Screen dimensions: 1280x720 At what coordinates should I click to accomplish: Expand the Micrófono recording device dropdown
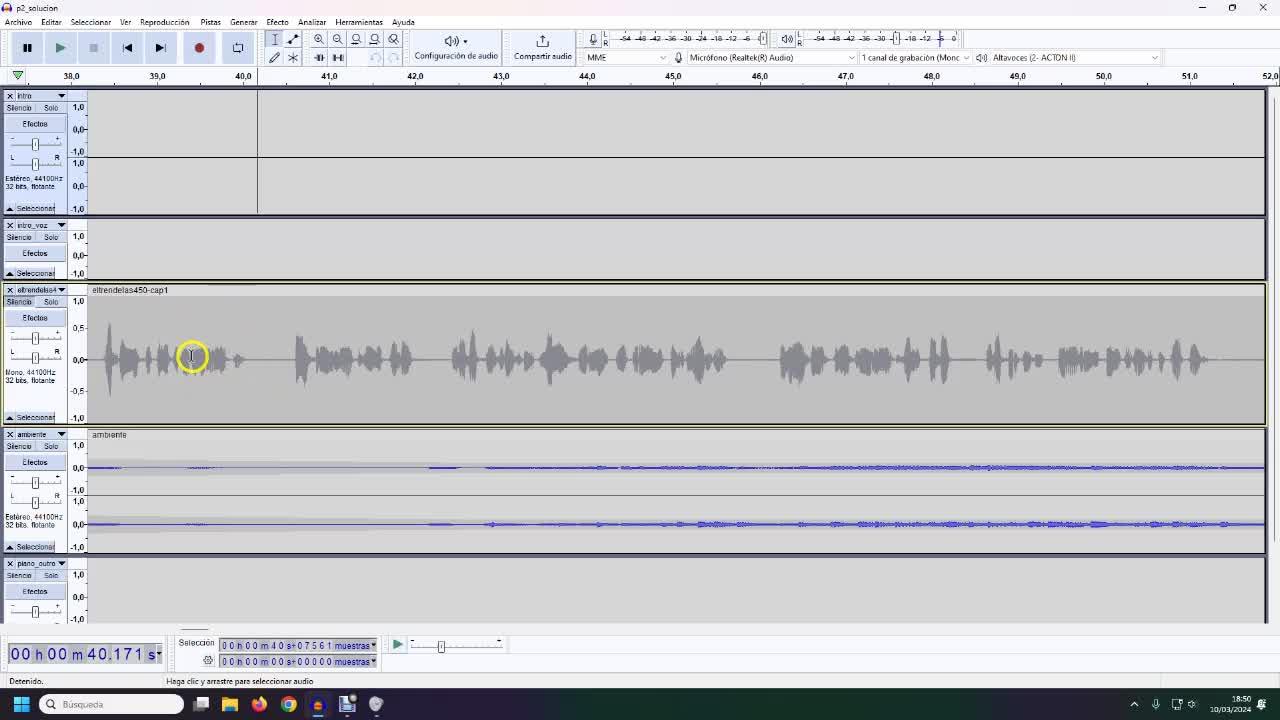pyautogui.click(x=770, y=58)
